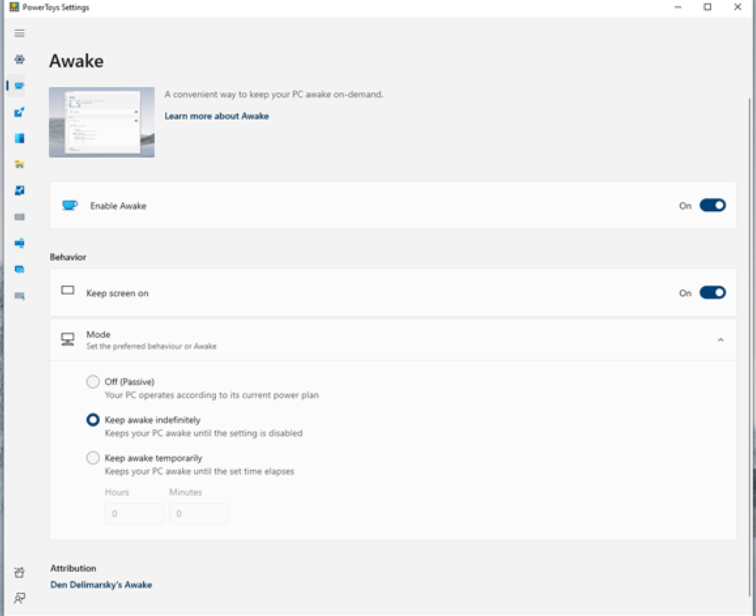The width and height of the screenshot is (756, 616).
Task: Select the Awake cup icon in the sidebar
Action: tap(19, 86)
